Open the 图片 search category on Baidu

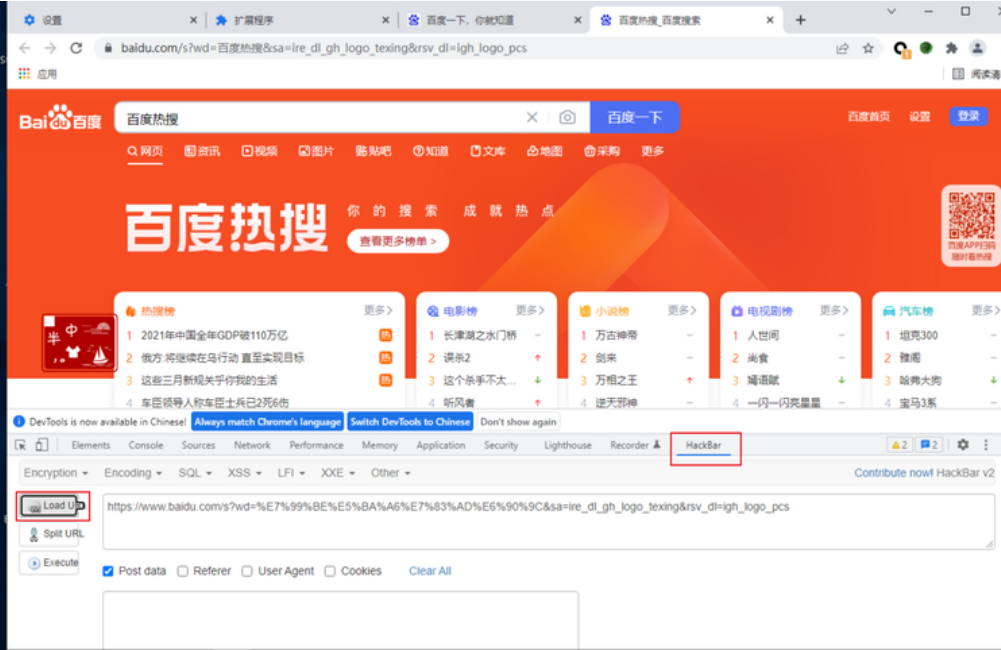click(x=314, y=151)
